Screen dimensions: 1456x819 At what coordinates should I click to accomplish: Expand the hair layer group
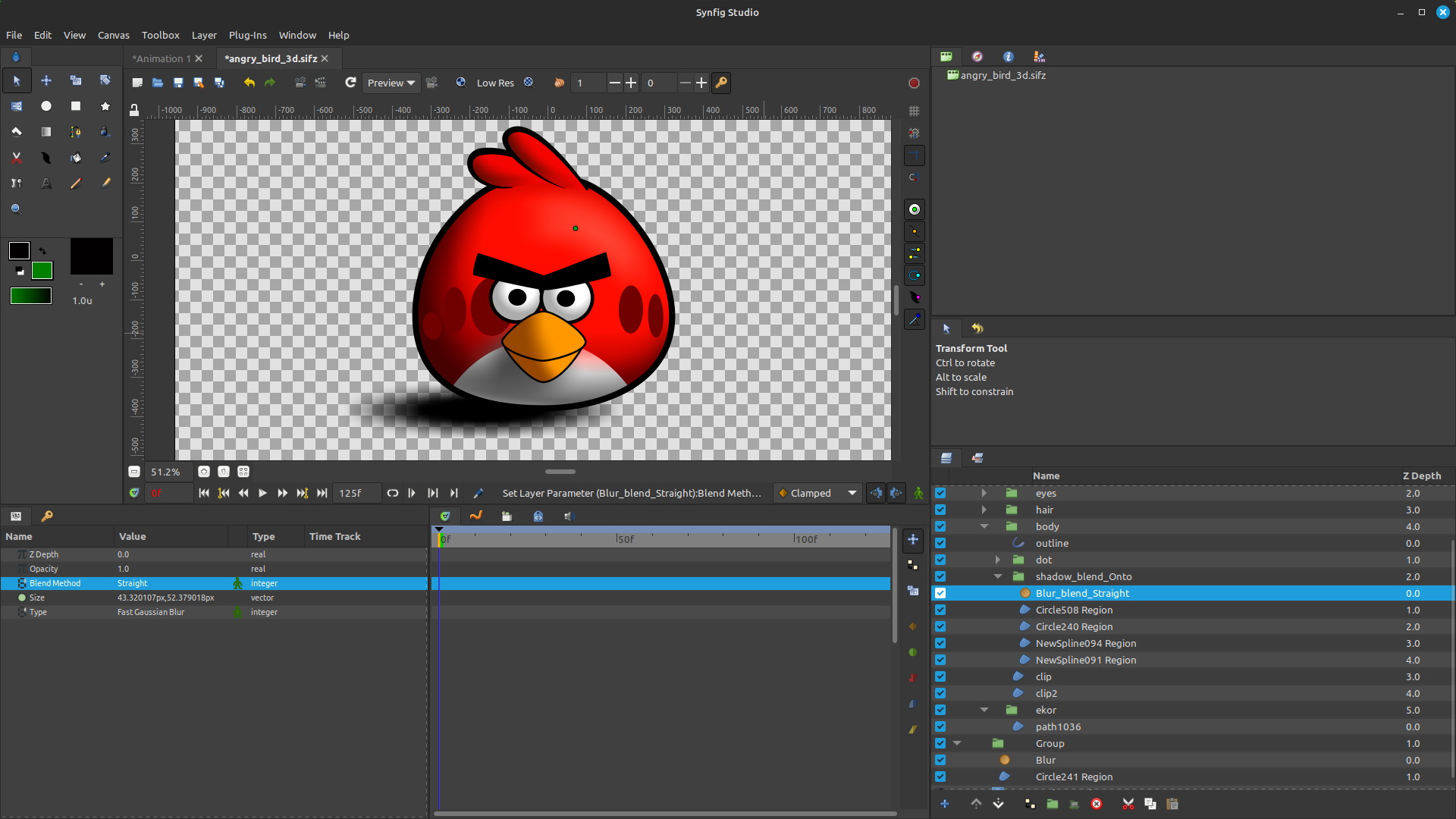click(984, 510)
